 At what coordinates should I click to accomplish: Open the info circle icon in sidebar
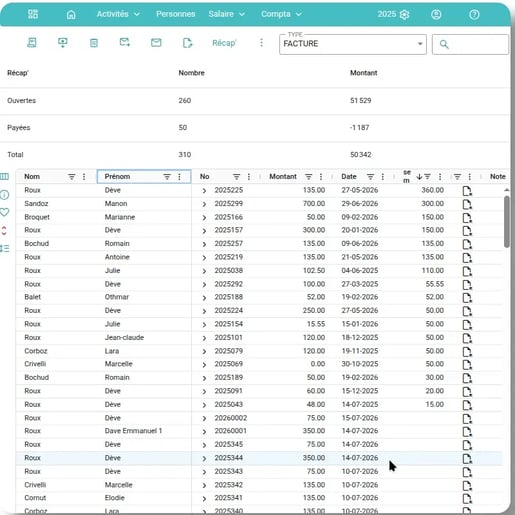[x=4, y=195]
